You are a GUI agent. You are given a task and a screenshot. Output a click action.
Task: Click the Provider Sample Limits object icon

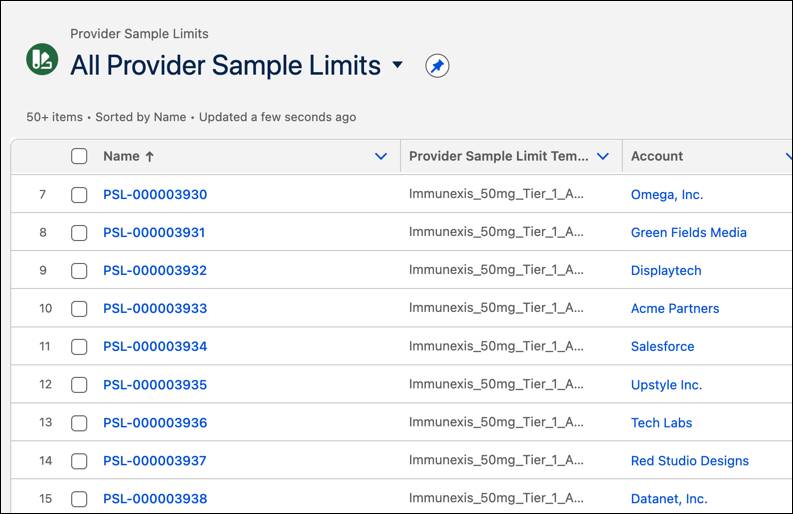42,59
